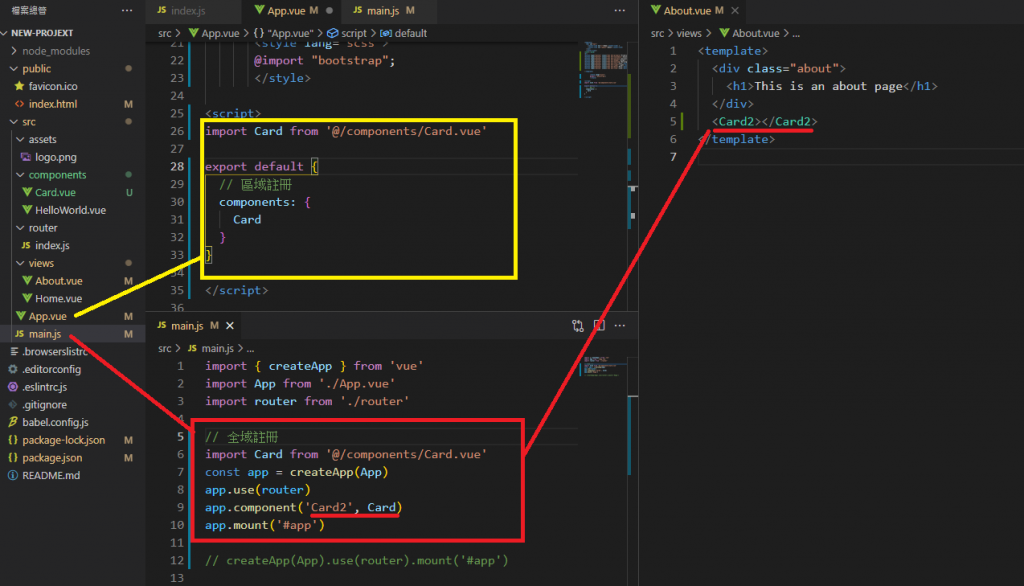Click "app.mount('#app')" in main.js

pyautogui.click(x=264, y=525)
